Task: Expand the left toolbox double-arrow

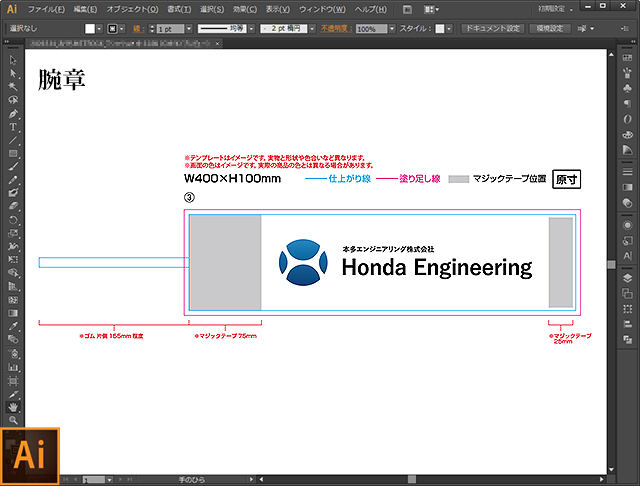Action: coord(7,42)
